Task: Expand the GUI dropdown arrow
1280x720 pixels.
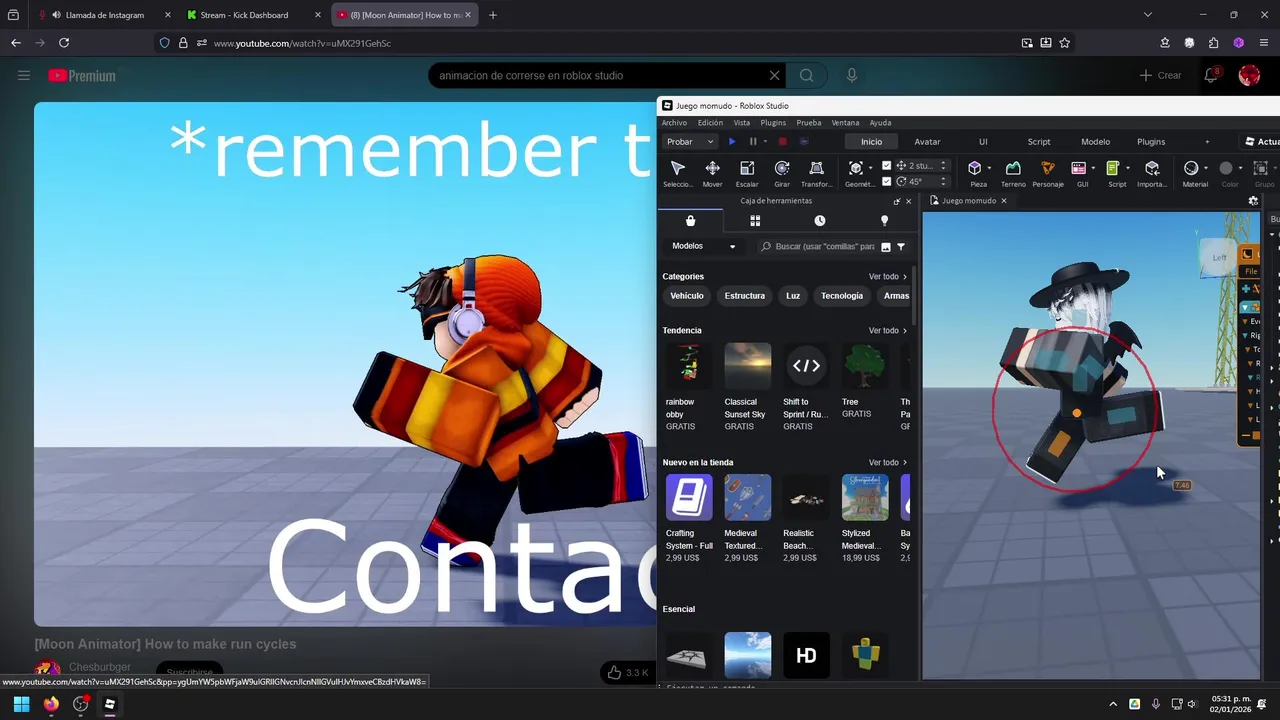Action: [1093, 168]
